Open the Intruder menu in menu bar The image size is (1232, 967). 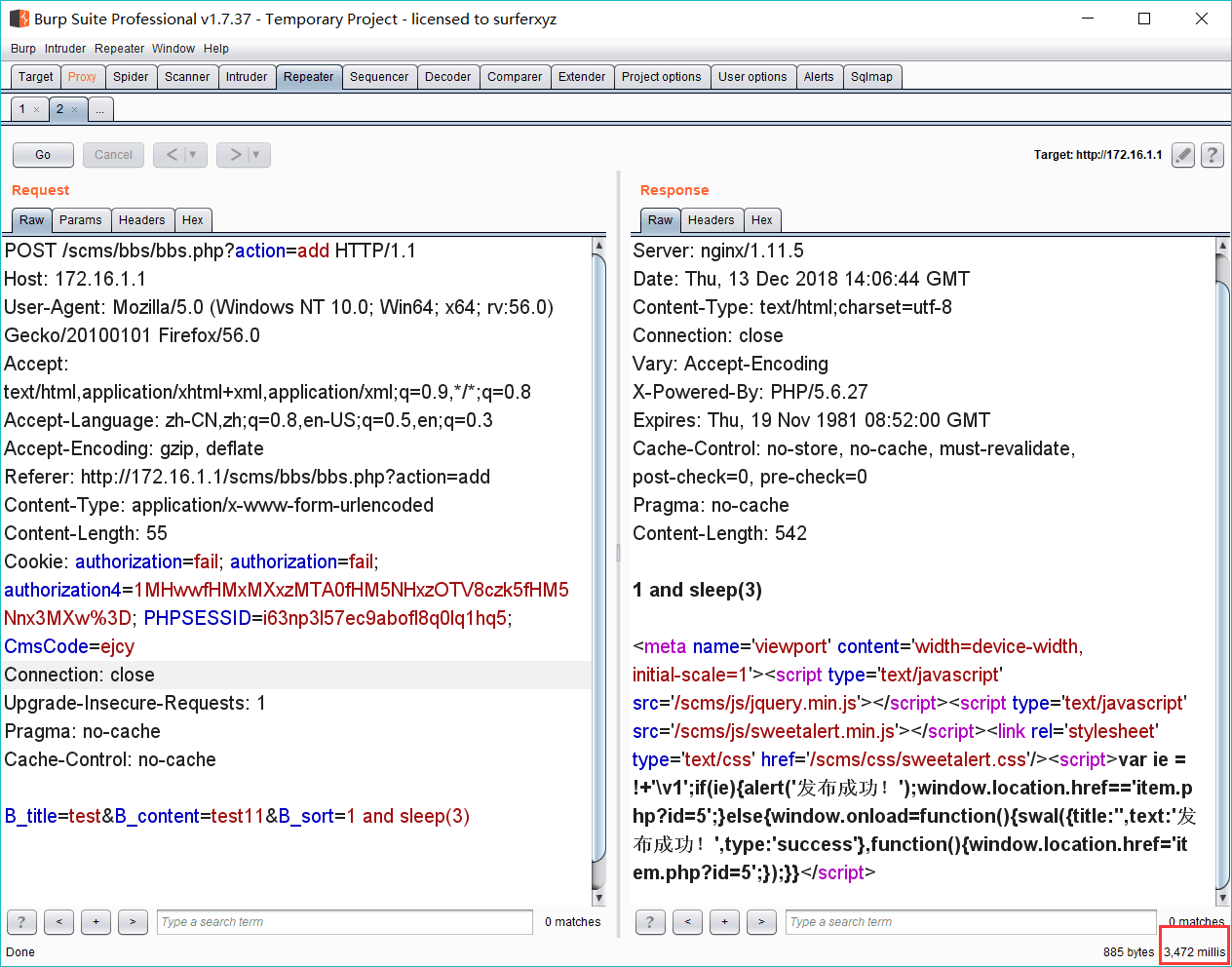point(65,49)
